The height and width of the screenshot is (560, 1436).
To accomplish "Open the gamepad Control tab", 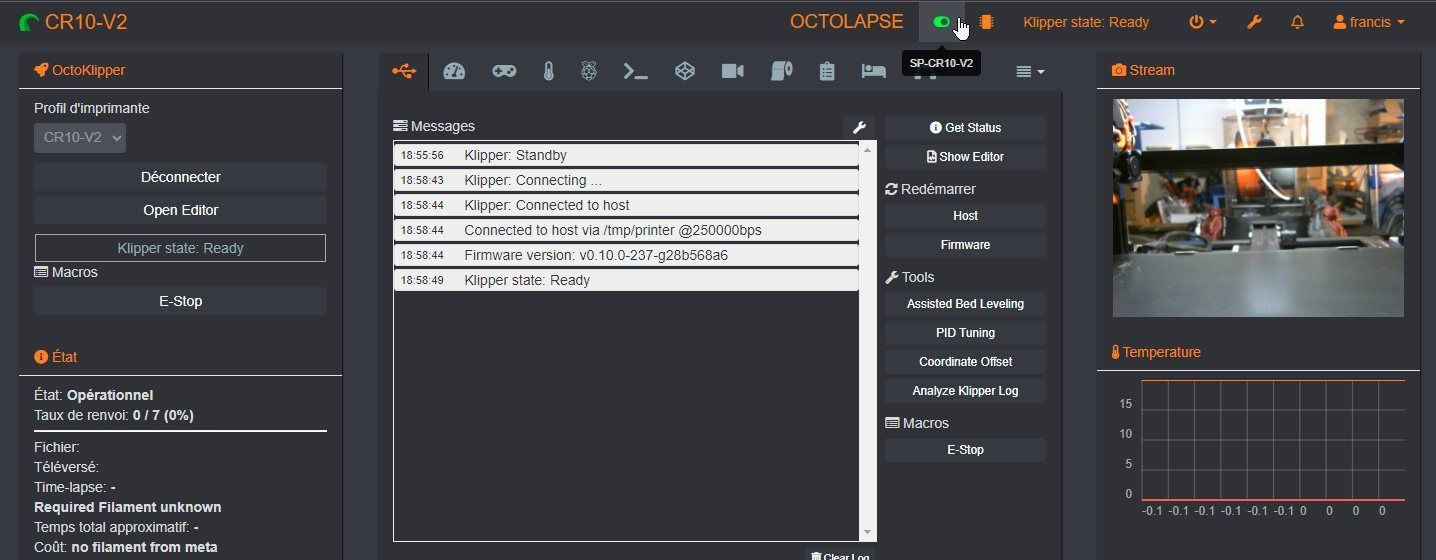I will click(x=504, y=71).
